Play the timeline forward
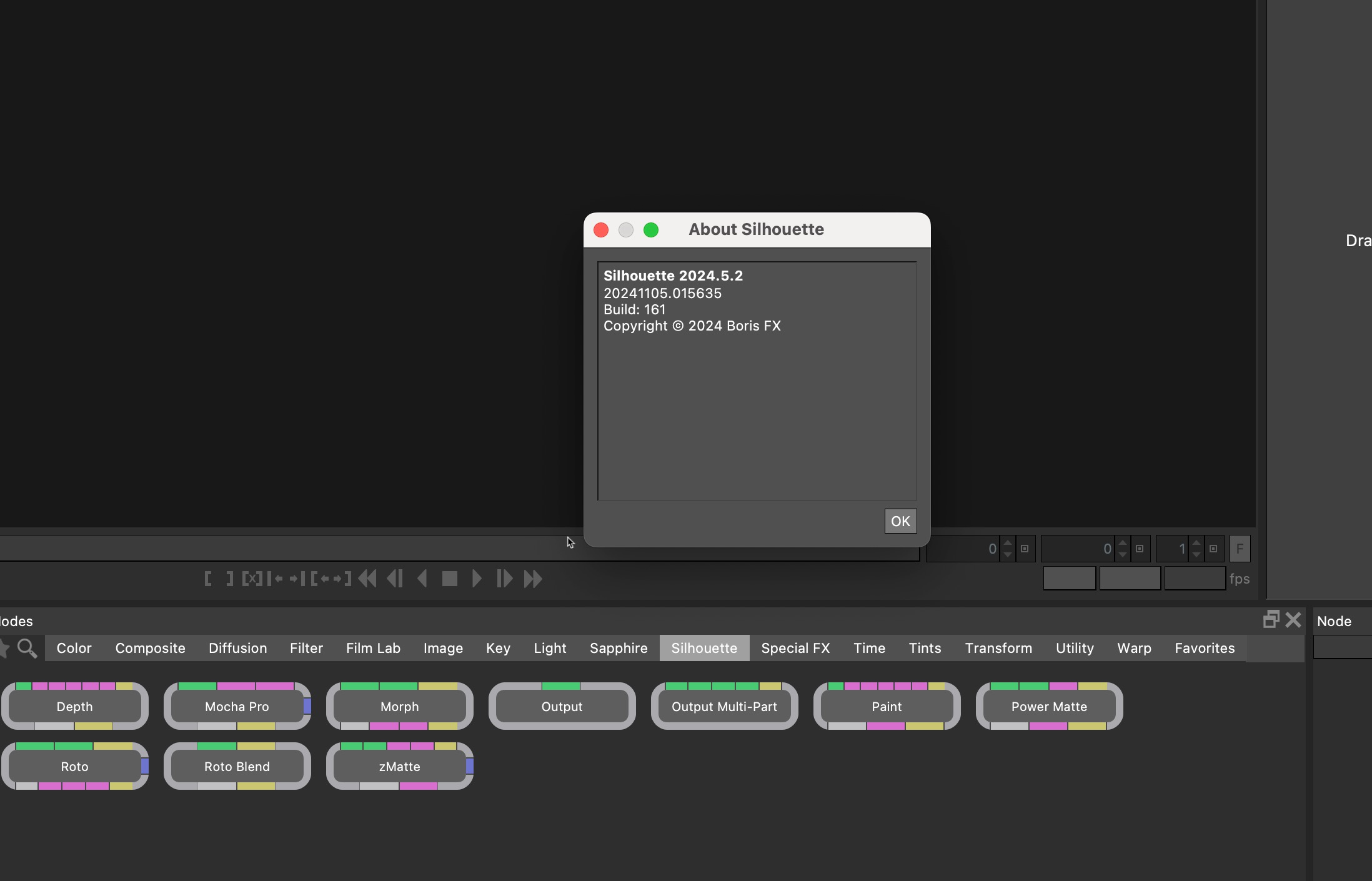This screenshot has height=881, width=1372. point(477,579)
